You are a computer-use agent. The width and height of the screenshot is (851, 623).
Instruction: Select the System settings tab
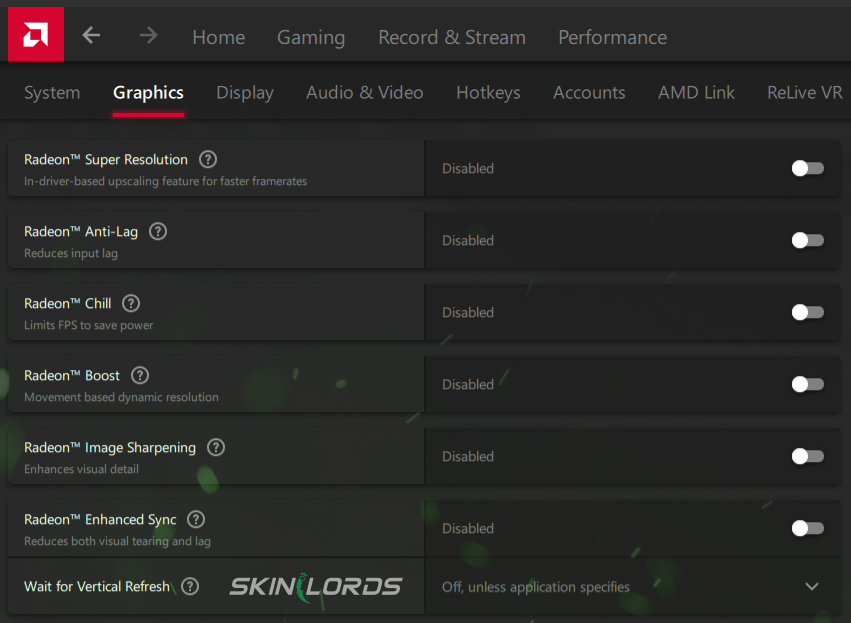pyautogui.click(x=52, y=93)
